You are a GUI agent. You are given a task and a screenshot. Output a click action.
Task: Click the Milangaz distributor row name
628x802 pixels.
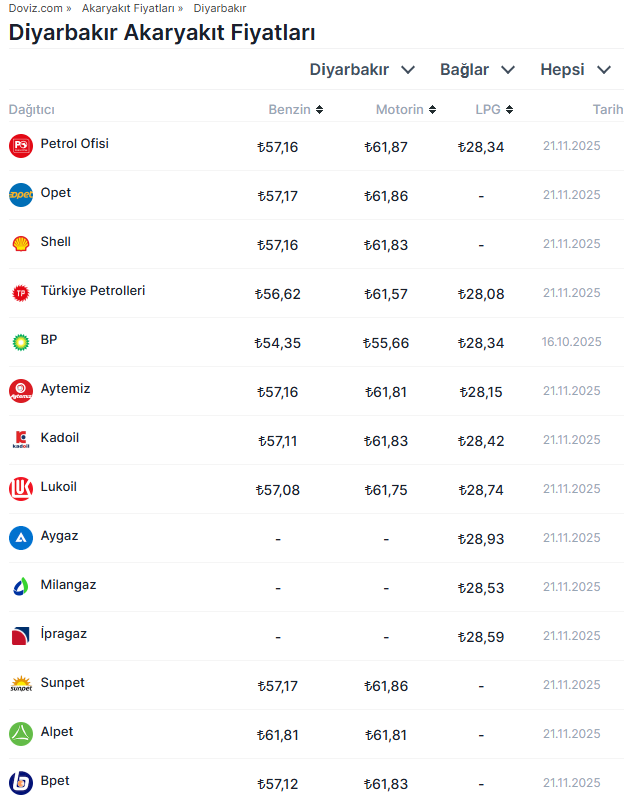[x=68, y=585]
